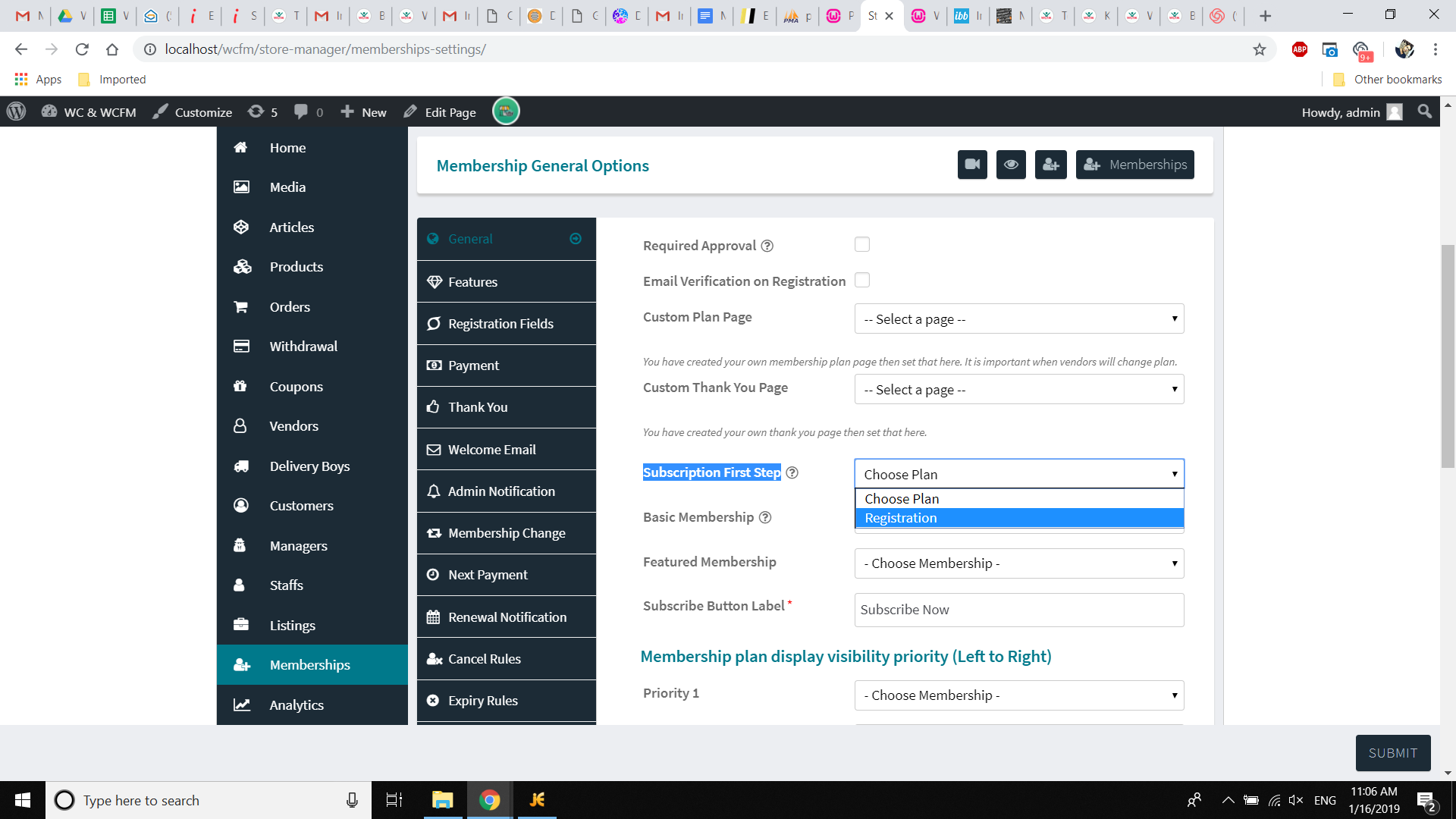Click the Basic Membership help icon
1456x819 pixels.
(x=765, y=517)
